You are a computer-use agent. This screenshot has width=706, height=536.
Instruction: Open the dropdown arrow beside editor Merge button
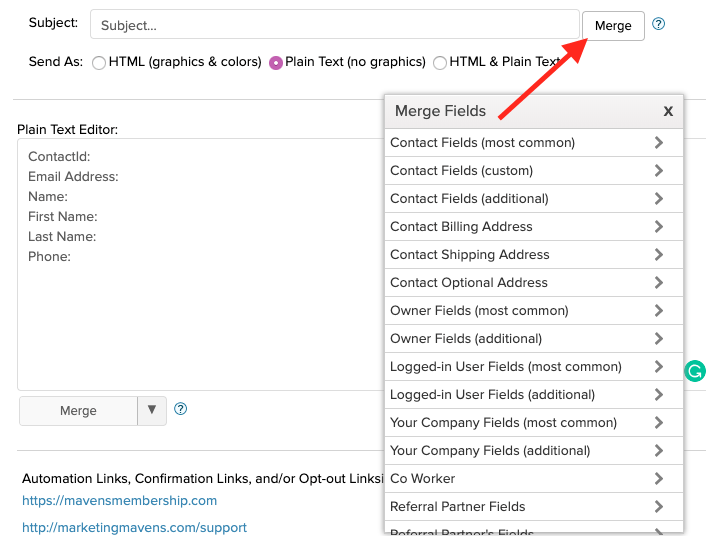point(152,410)
